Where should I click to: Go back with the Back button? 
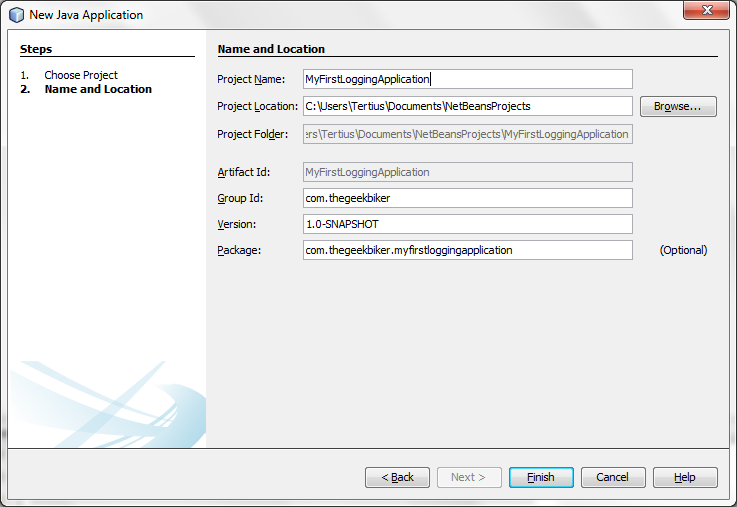(x=397, y=477)
